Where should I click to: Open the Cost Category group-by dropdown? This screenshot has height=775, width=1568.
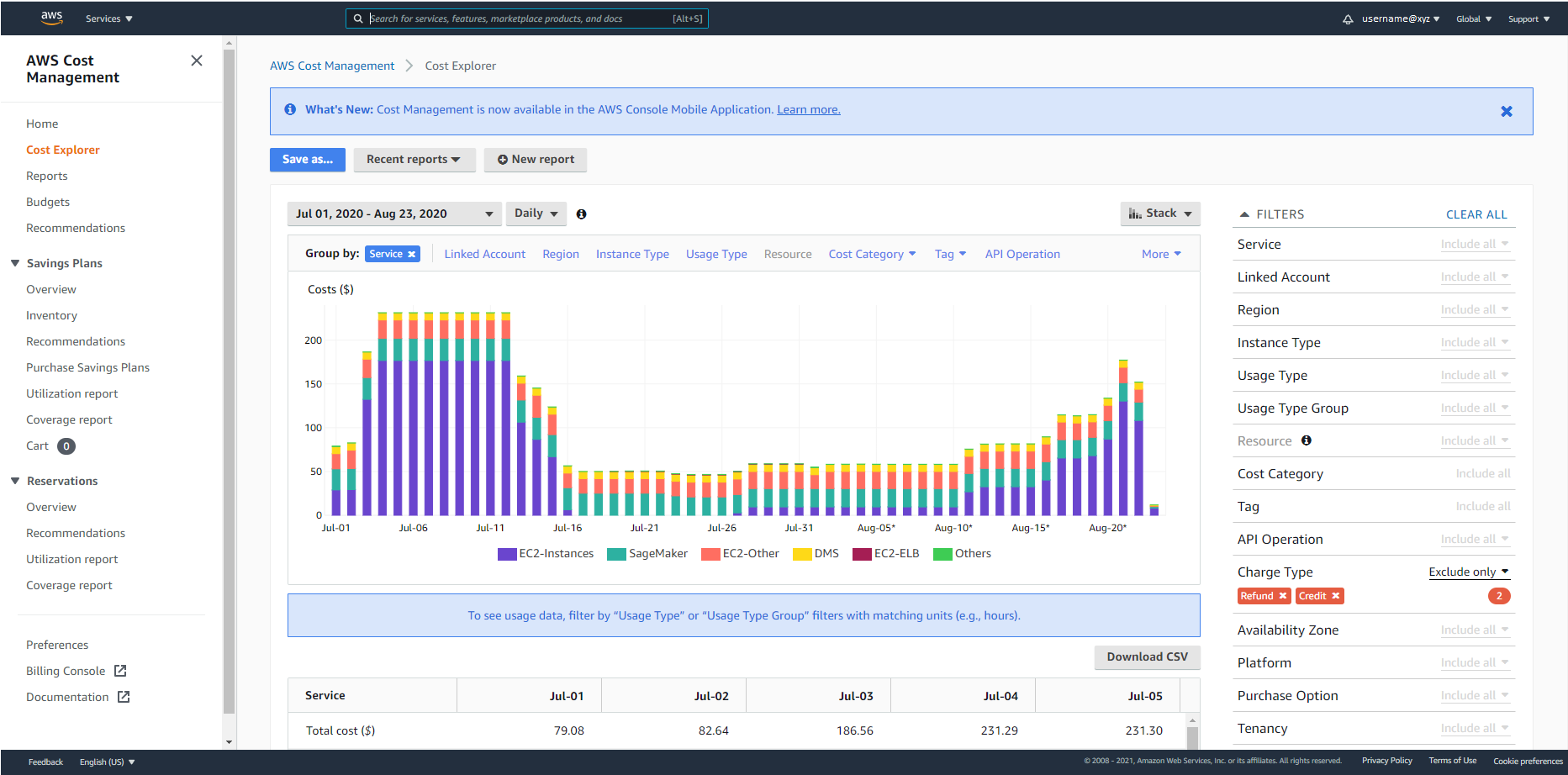click(872, 254)
